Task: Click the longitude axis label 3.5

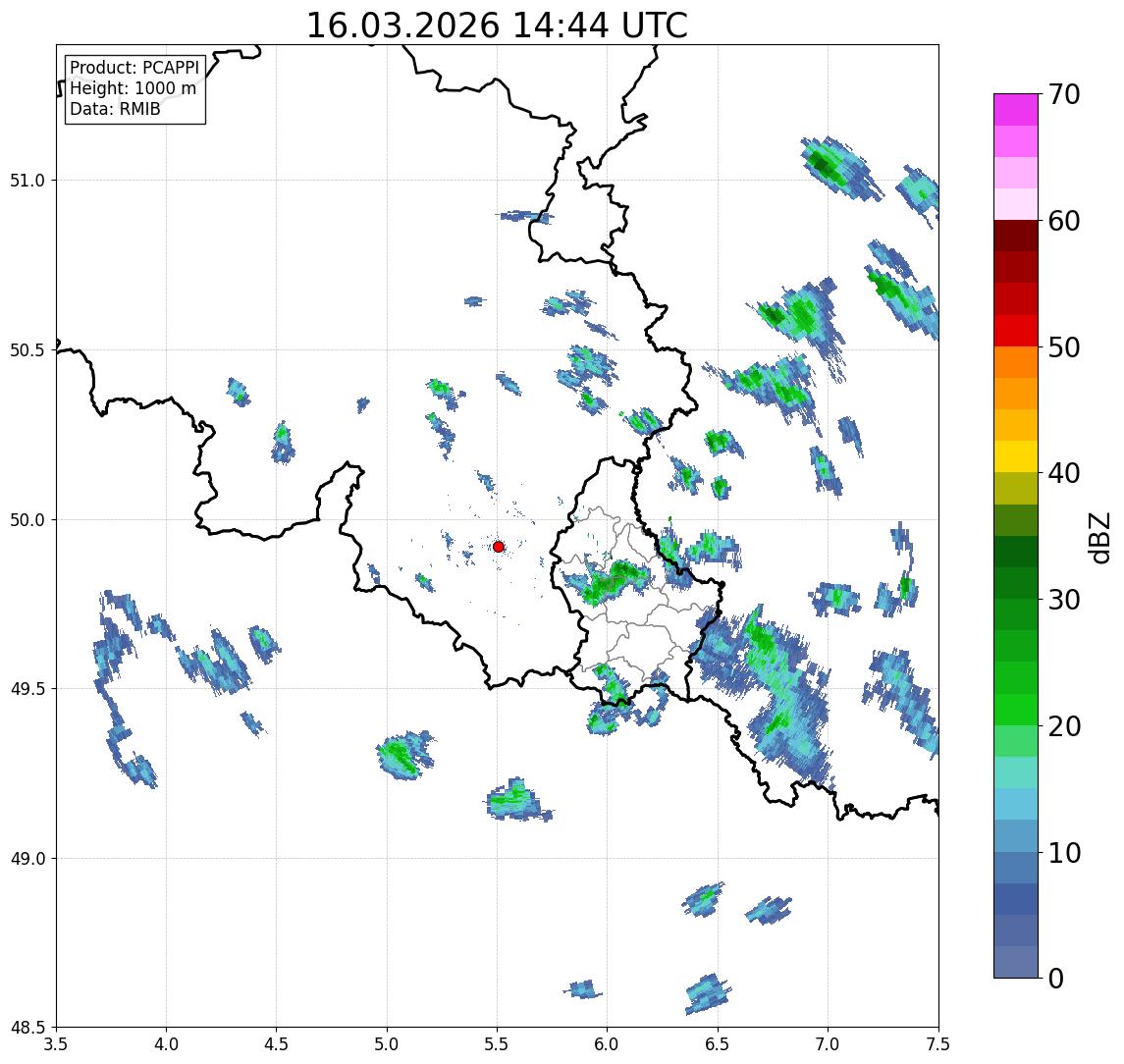Action: (56, 1044)
